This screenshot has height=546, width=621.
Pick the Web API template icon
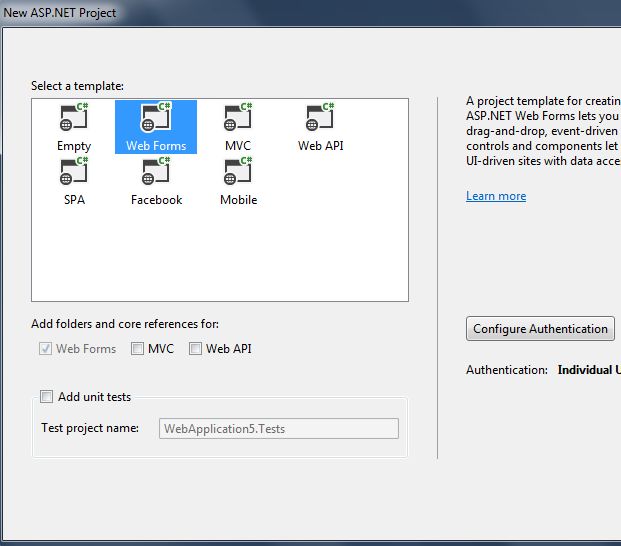click(x=320, y=117)
